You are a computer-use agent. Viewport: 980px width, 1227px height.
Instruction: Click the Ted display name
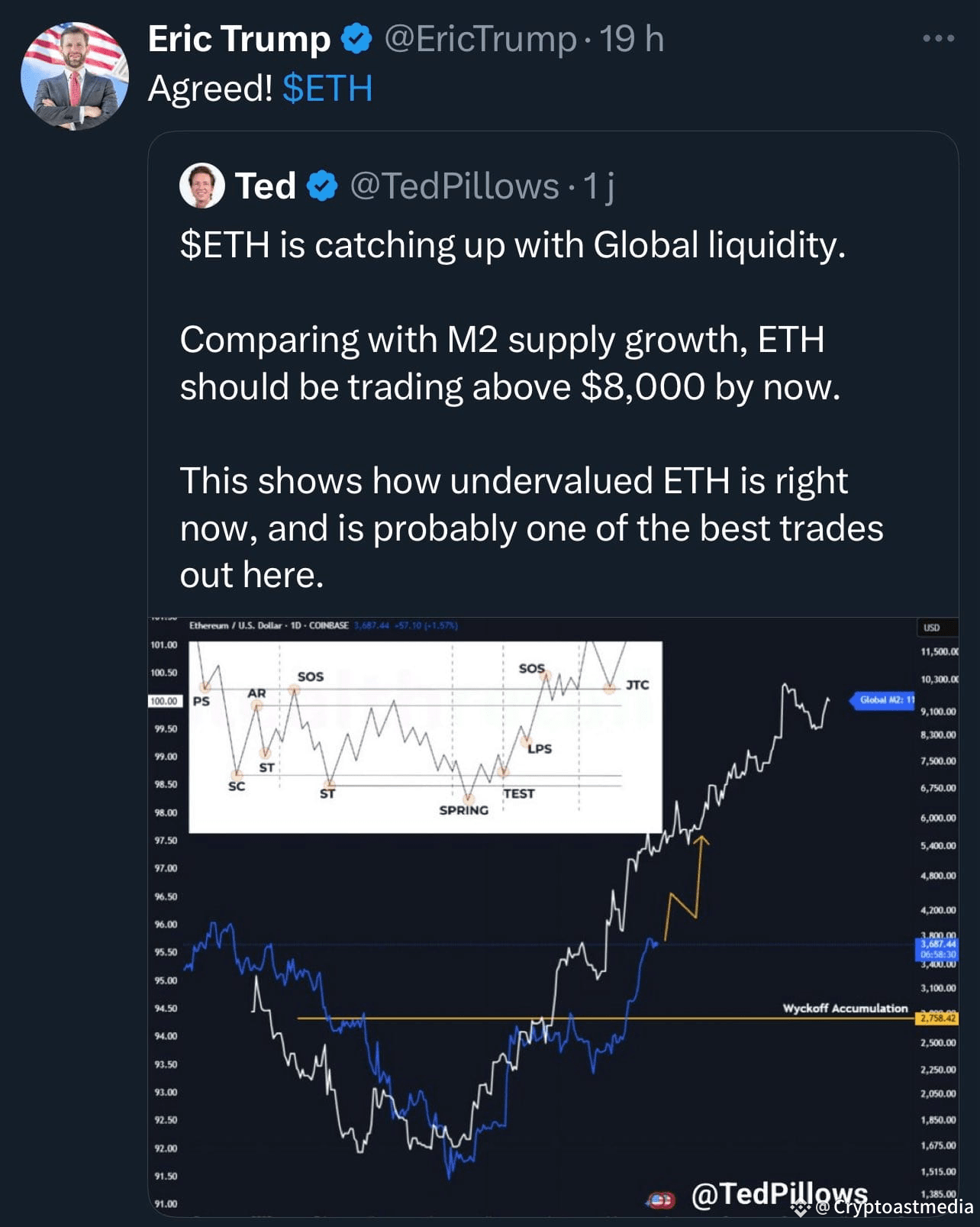coord(265,186)
